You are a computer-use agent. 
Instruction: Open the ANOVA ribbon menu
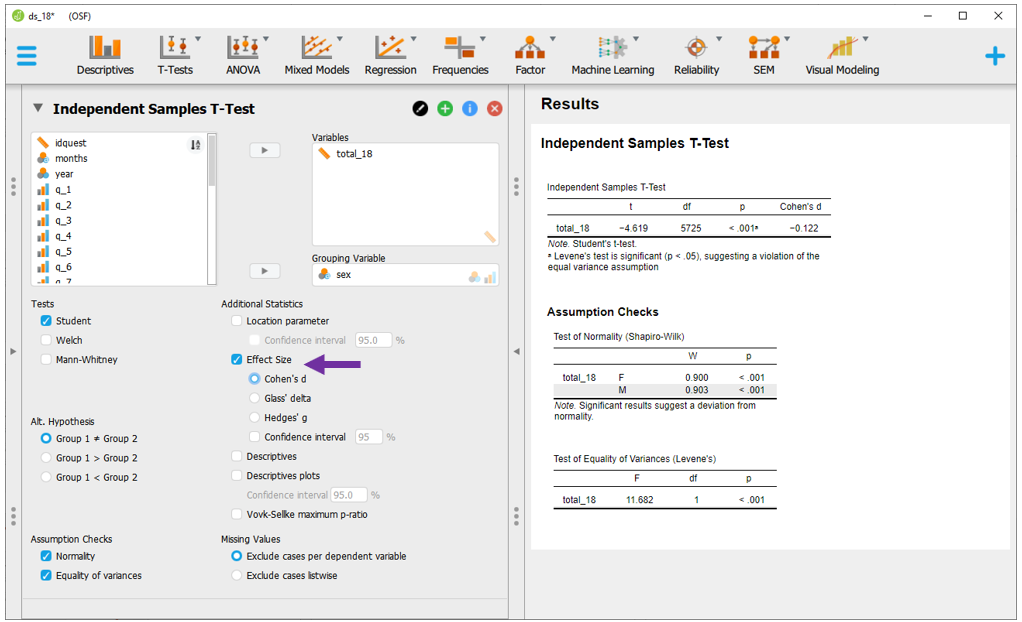[x=243, y=55]
